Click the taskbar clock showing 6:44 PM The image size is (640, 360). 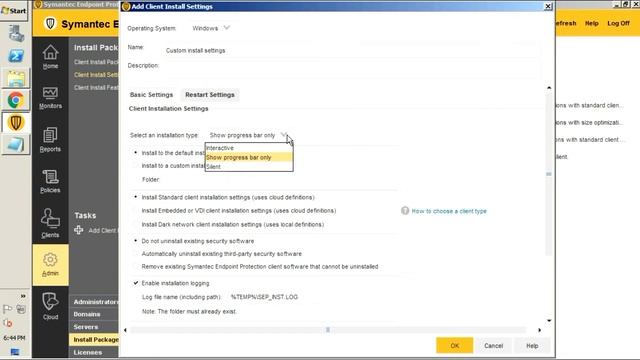coord(14,338)
